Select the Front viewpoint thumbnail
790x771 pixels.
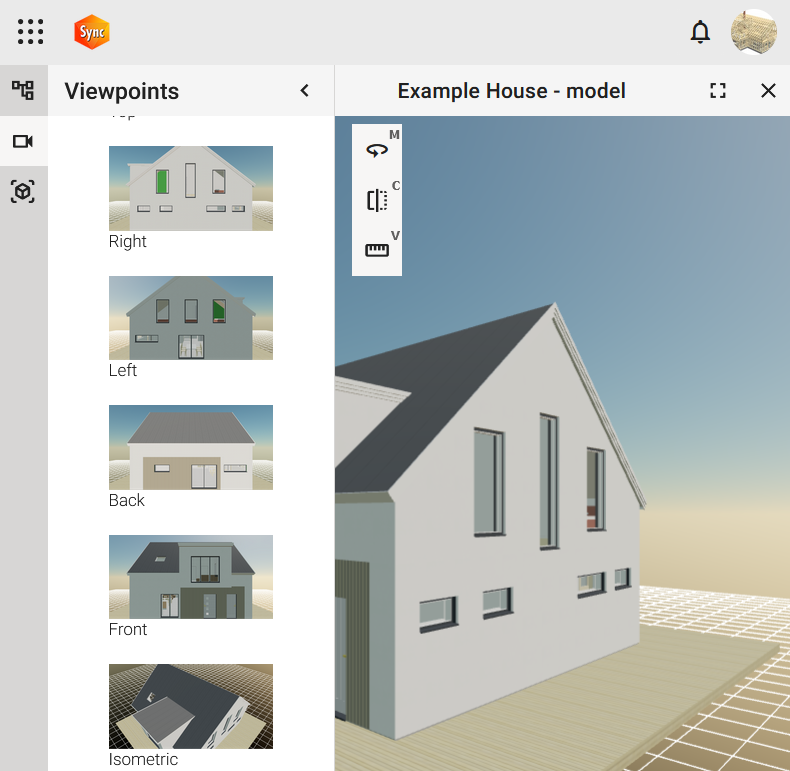pos(190,576)
